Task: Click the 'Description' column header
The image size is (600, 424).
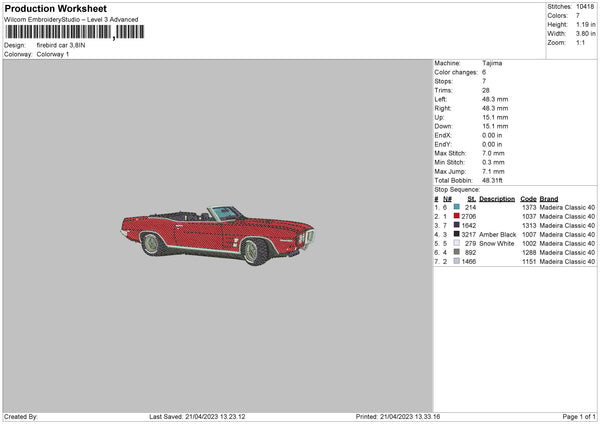Action: [x=497, y=199]
